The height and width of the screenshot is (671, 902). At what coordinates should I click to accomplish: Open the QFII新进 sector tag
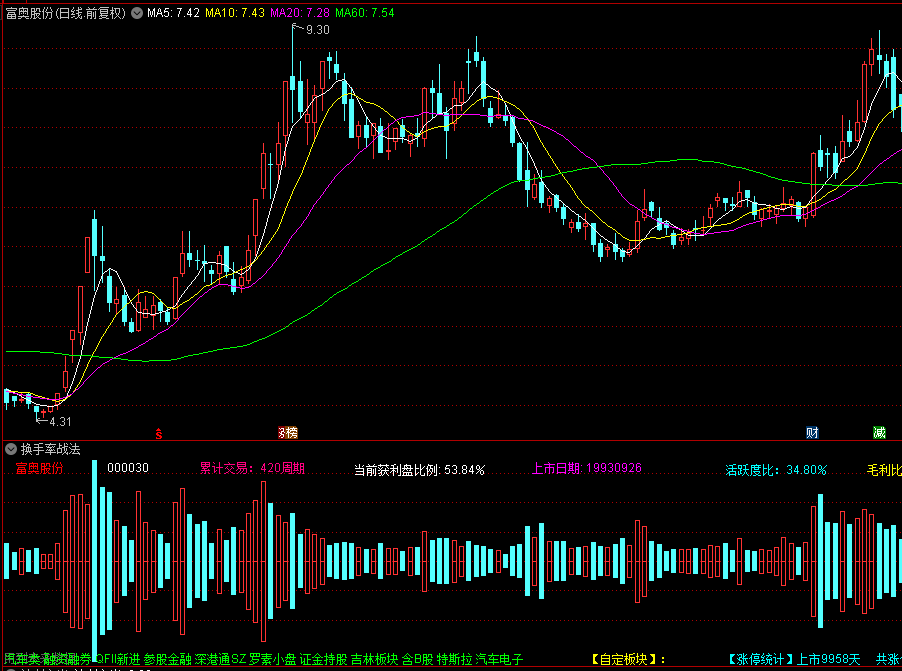pyautogui.click(x=119, y=659)
